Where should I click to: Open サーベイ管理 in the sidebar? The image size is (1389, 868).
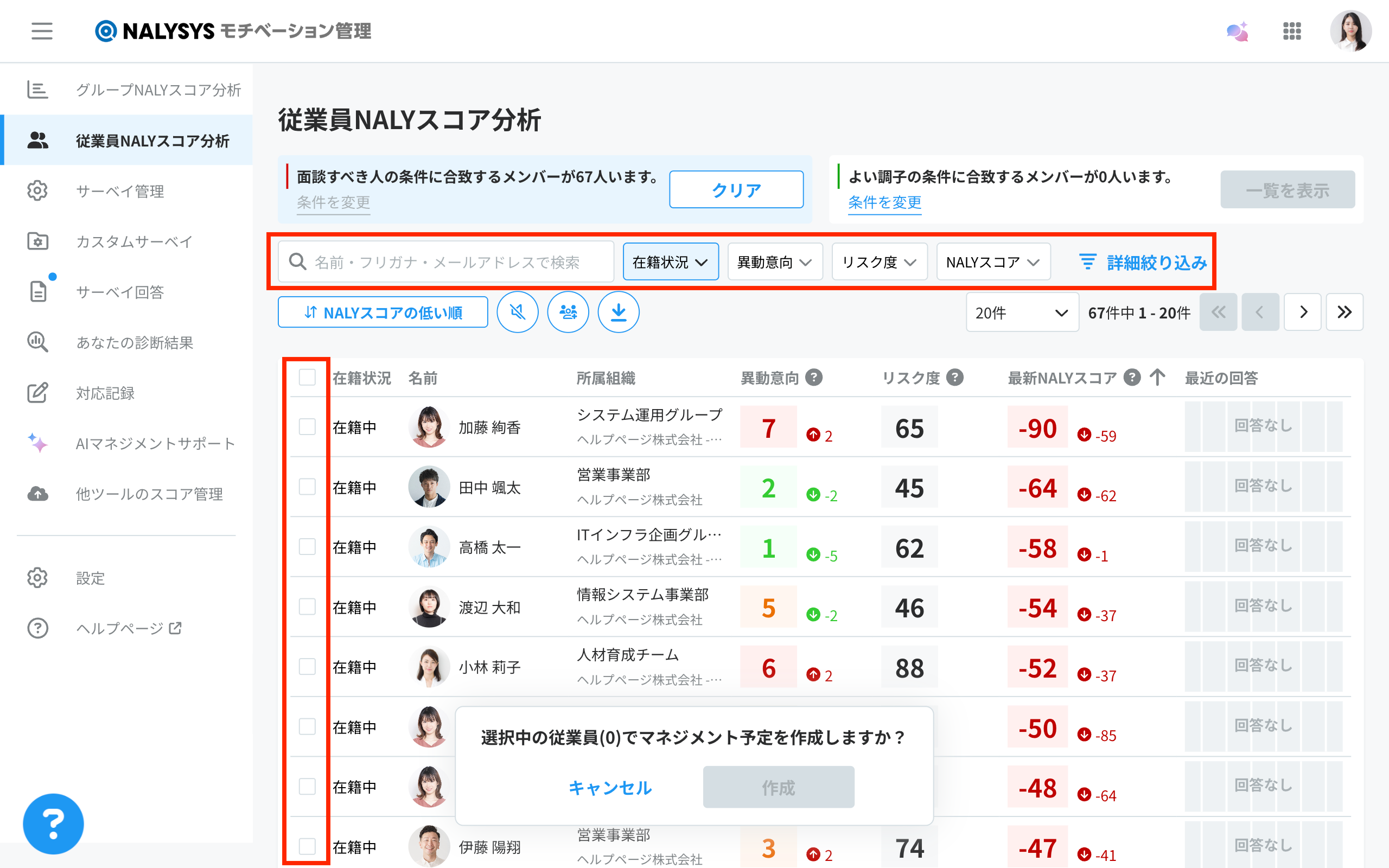click(x=120, y=191)
